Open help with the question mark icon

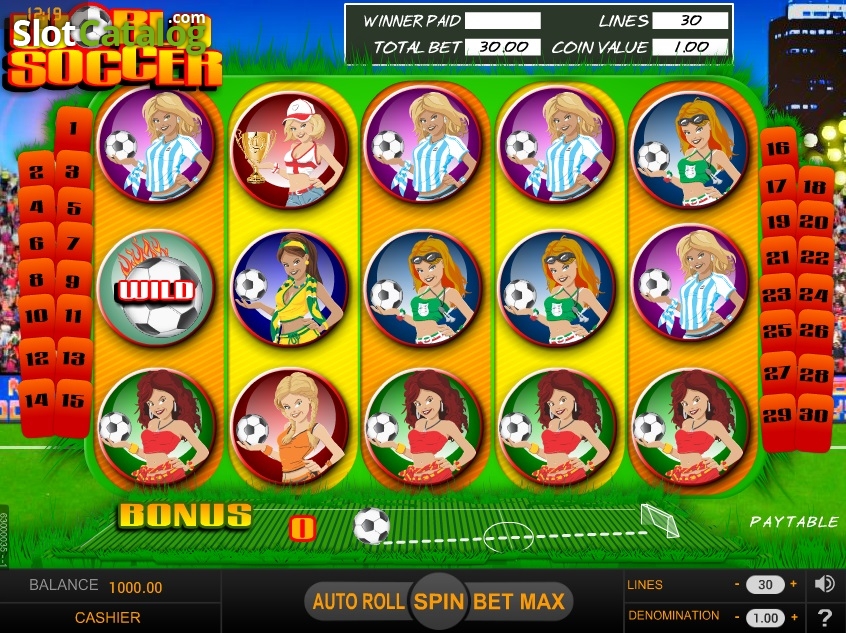(x=825, y=617)
